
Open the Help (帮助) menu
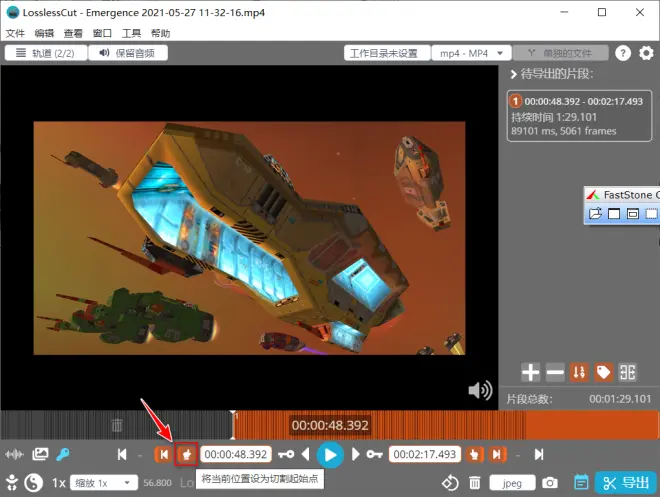[x=160, y=33]
